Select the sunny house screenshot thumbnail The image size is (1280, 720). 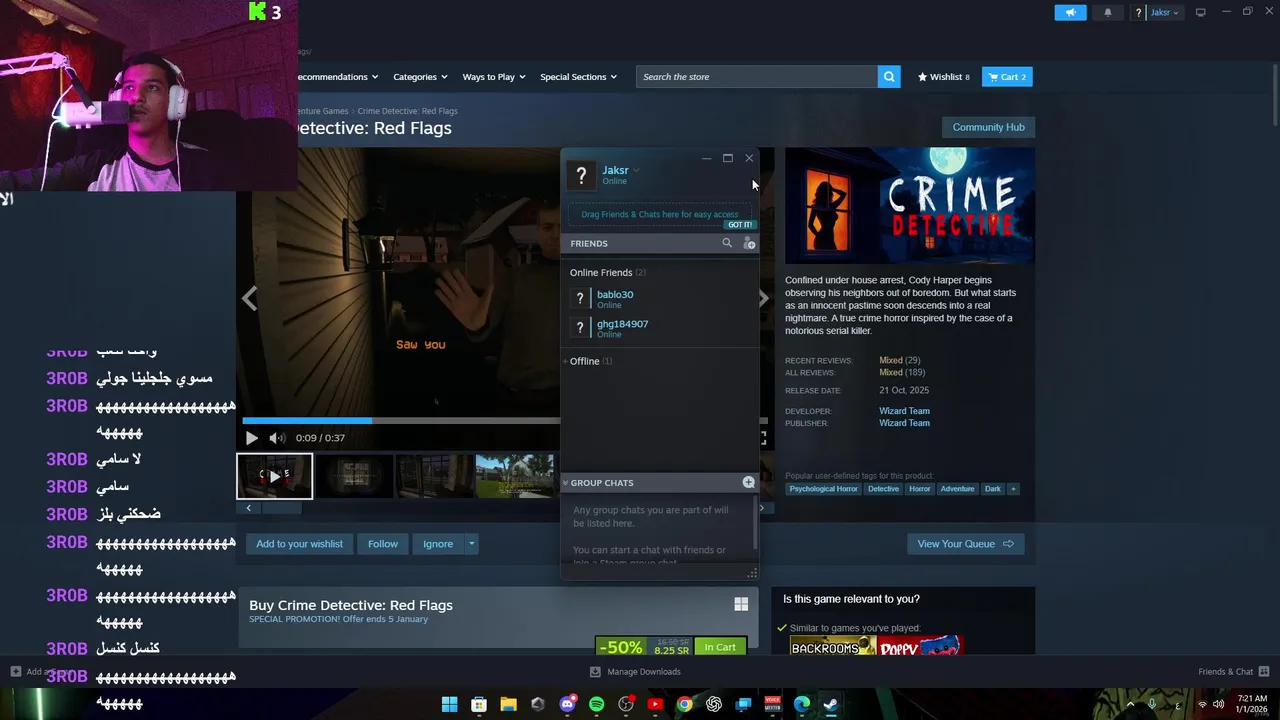tap(514, 476)
